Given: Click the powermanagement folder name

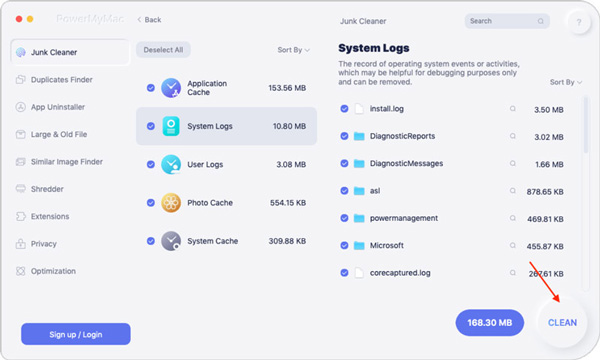Looking at the screenshot, I should point(404,218).
